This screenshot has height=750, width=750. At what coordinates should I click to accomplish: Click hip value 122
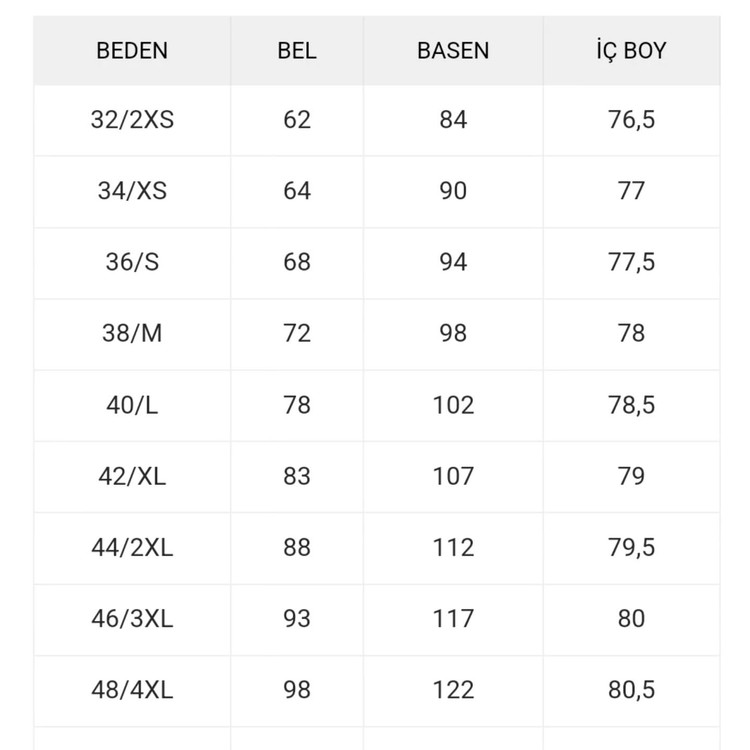pyautogui.click(x=453, y=690)
